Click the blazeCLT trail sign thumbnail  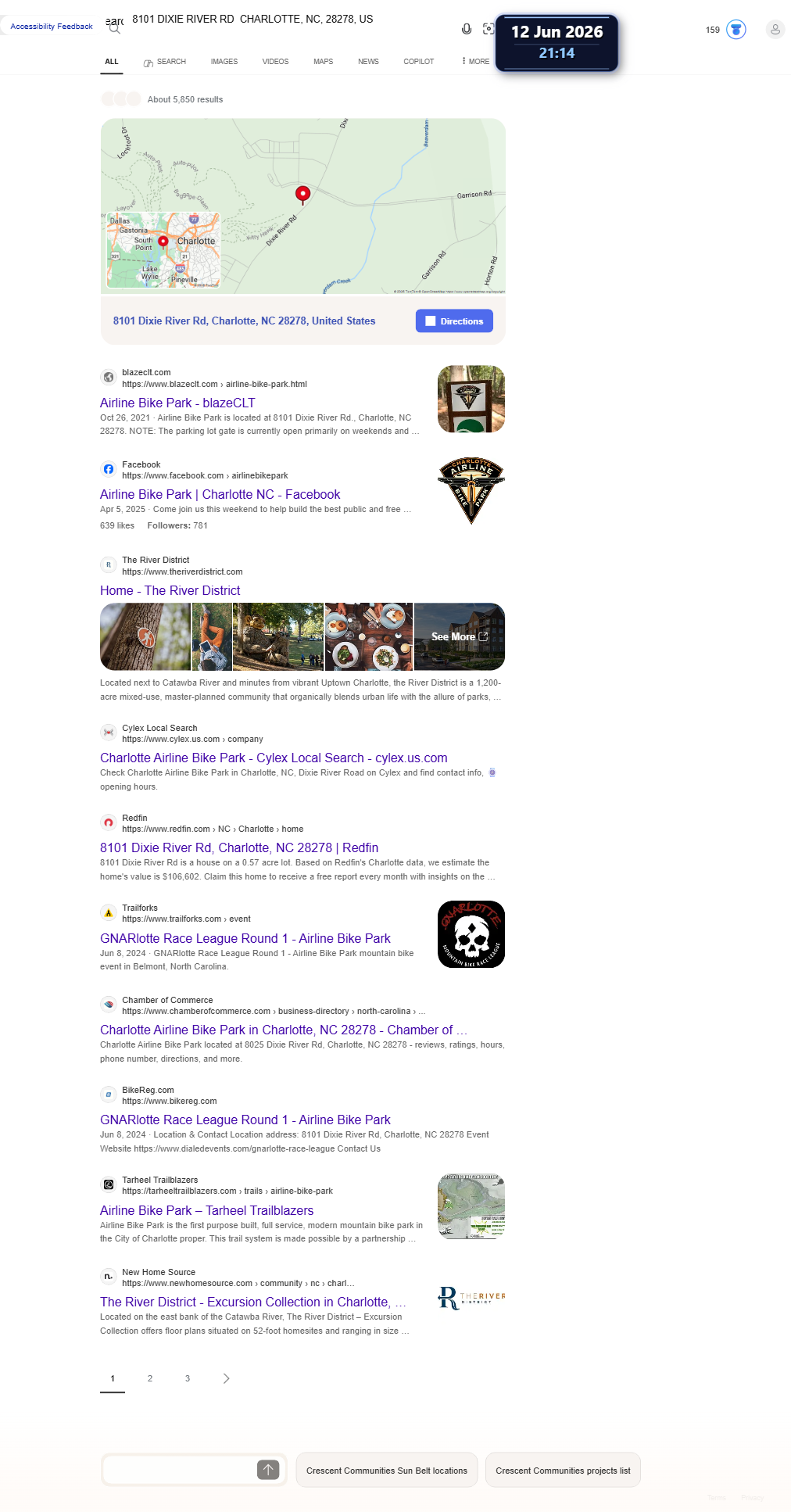[x=471, y=399]
